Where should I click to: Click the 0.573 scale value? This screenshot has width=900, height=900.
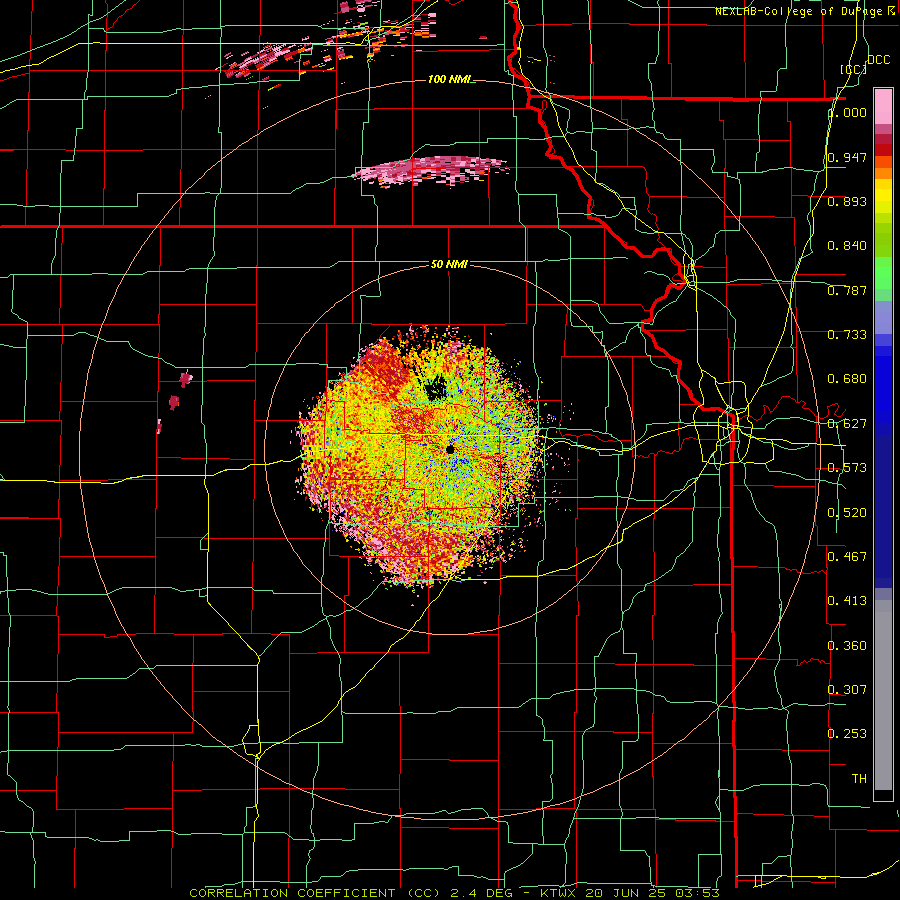click(x=847, y=468)
